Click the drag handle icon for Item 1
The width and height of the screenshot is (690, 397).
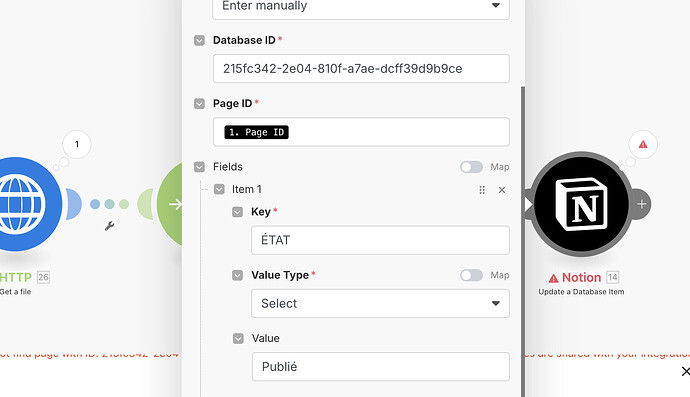pos(482,190)
